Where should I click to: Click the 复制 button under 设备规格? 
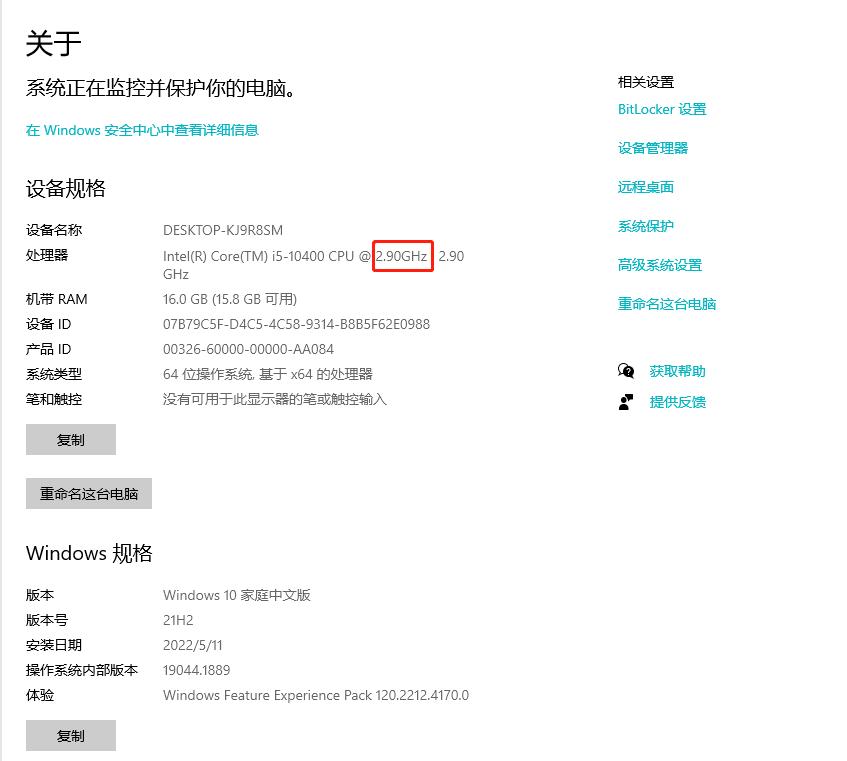(x=70, y=439)
